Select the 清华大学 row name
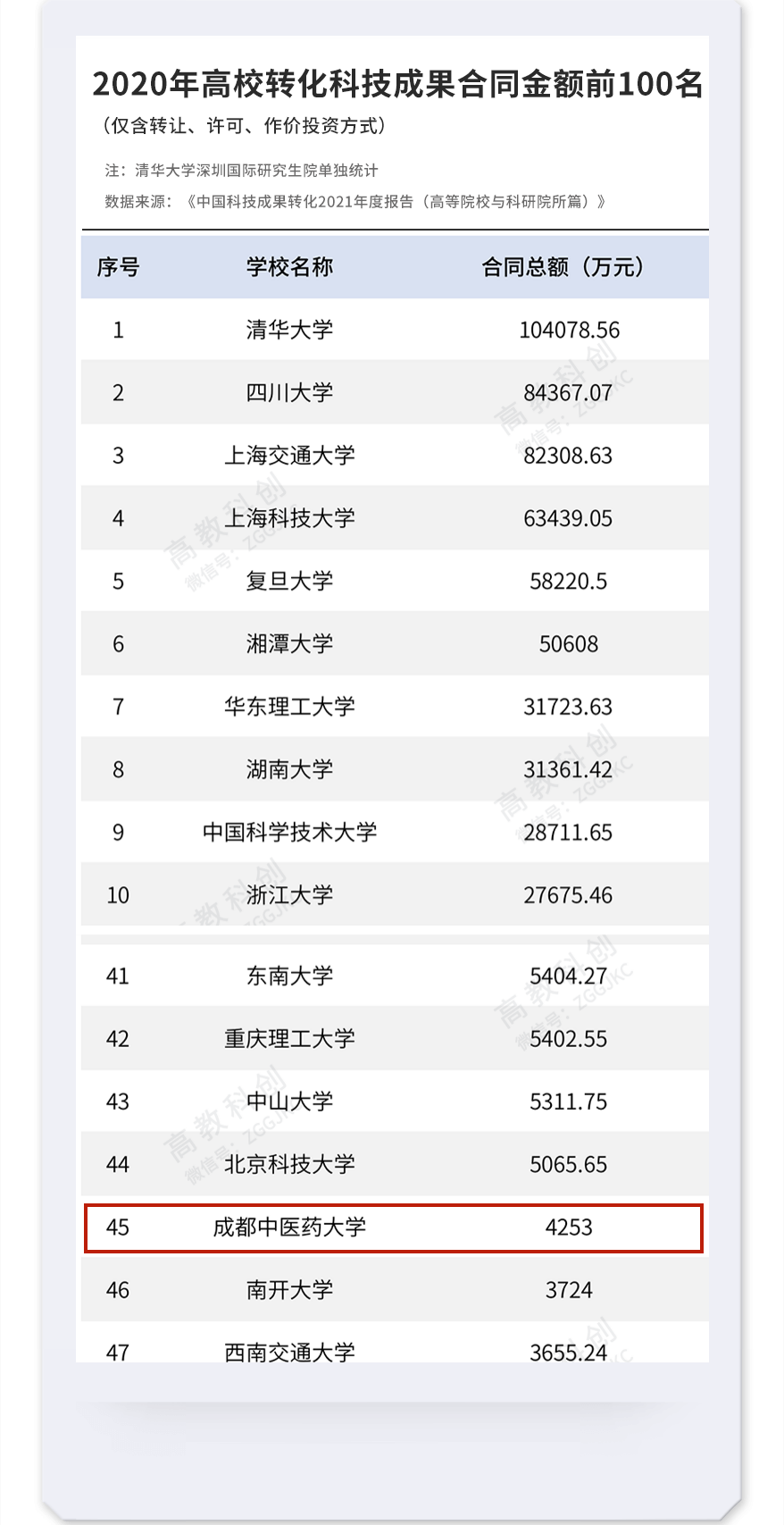Image resolution: width=784 pixels, height=1525 pixels. [x=289, y=330]
